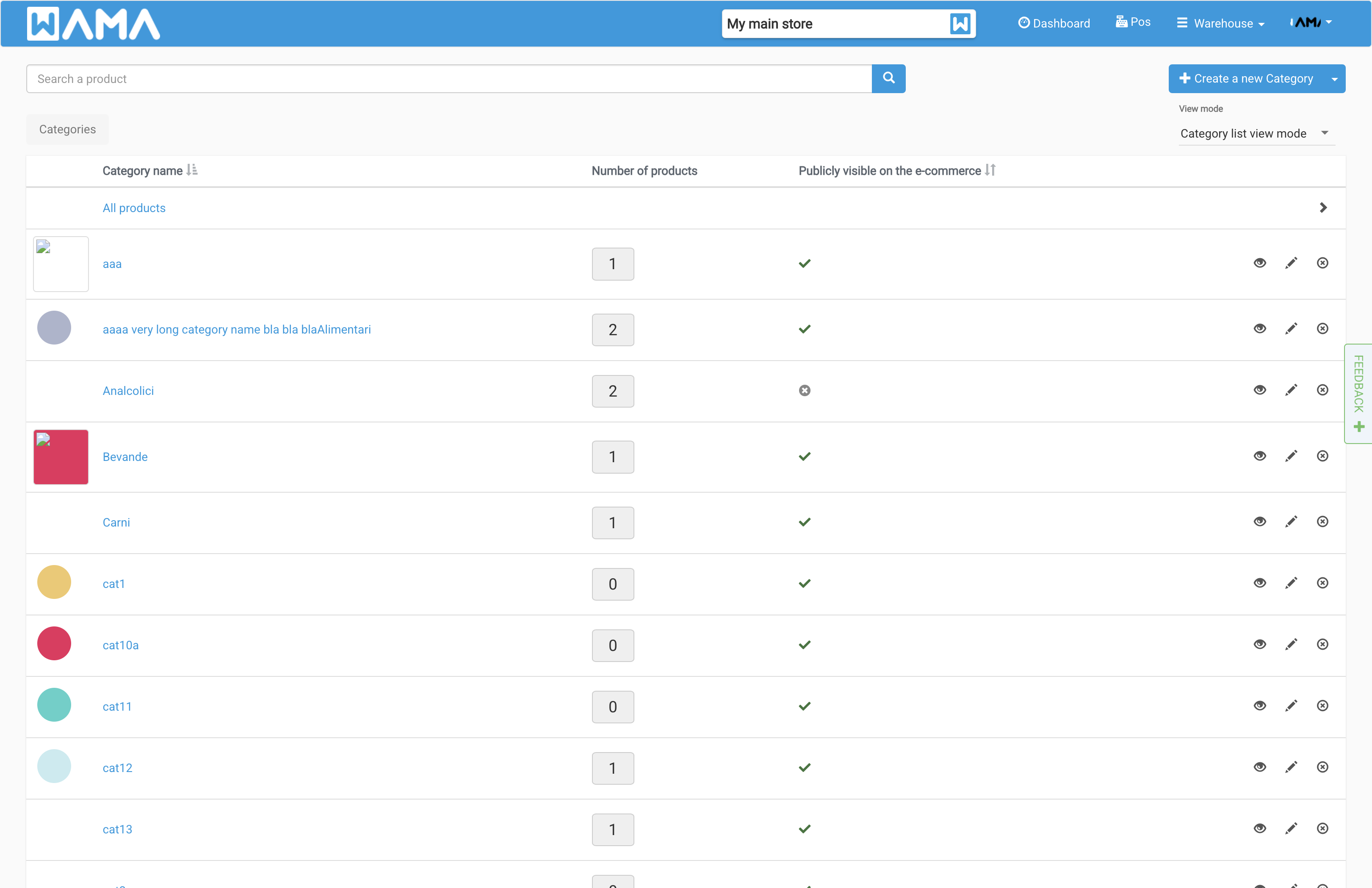Screen dimensions: 1372x888
Task: Edit the cat12 category
Action: (1291, 767)
